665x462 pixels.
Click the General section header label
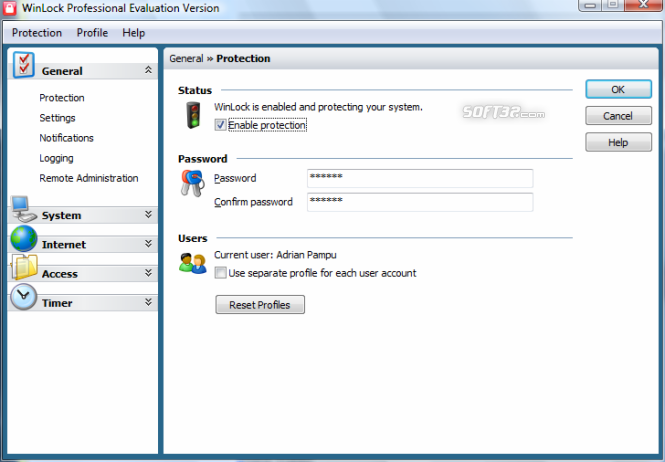pos(62,71)
